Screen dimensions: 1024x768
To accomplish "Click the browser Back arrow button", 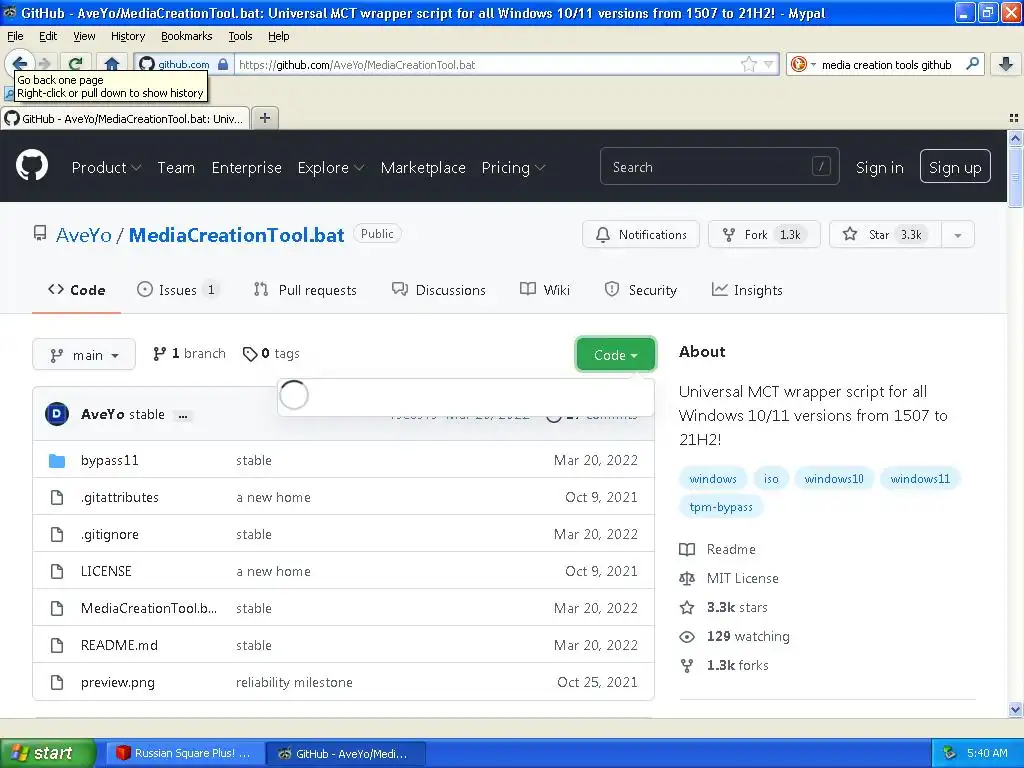I will pyautogui.click(x=18, y=64).
